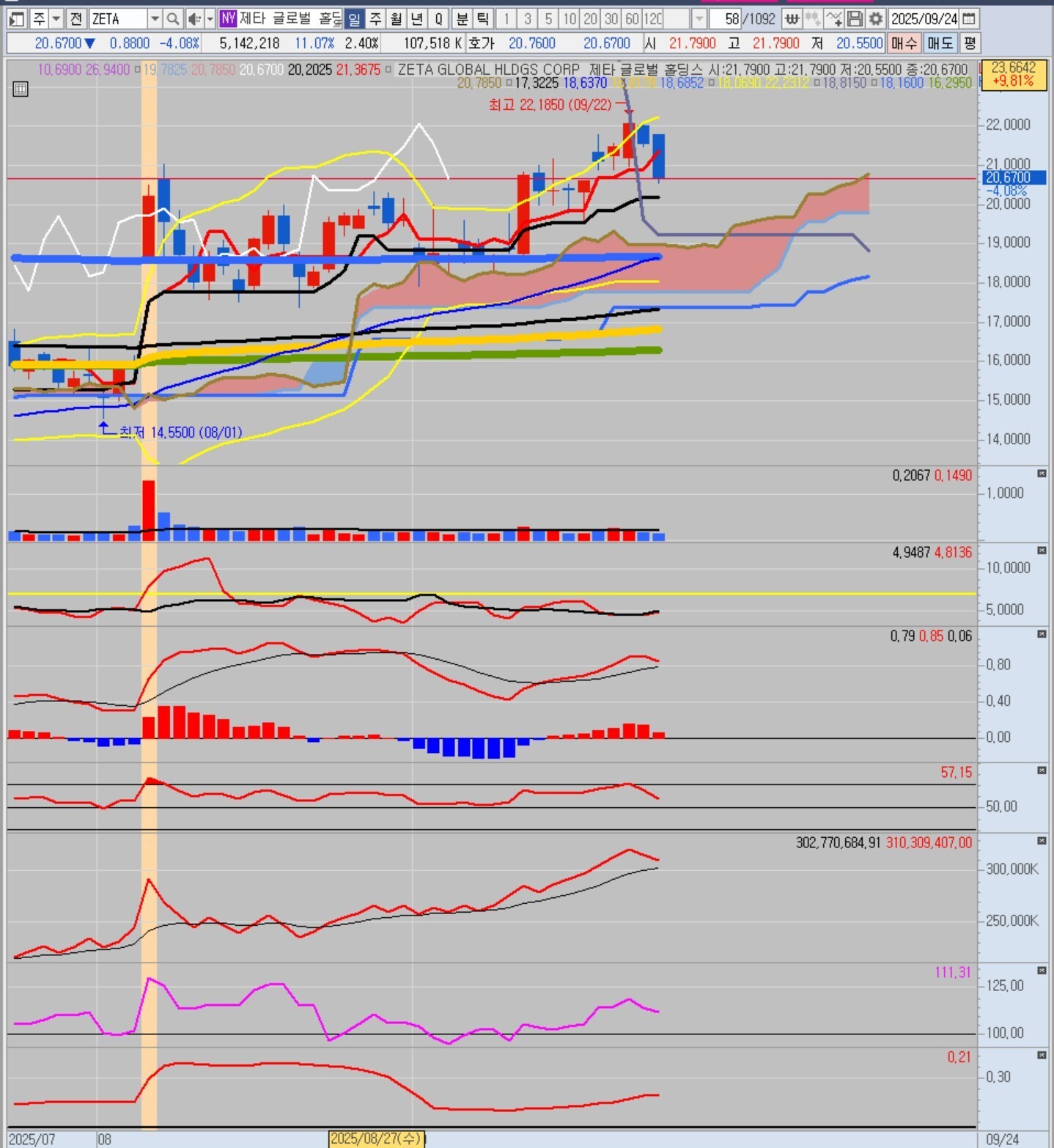This screenshot has width=1054, height=1148.
Task: Click the current price tag 20.6700 on price axis
Action: coord(1014,177)
